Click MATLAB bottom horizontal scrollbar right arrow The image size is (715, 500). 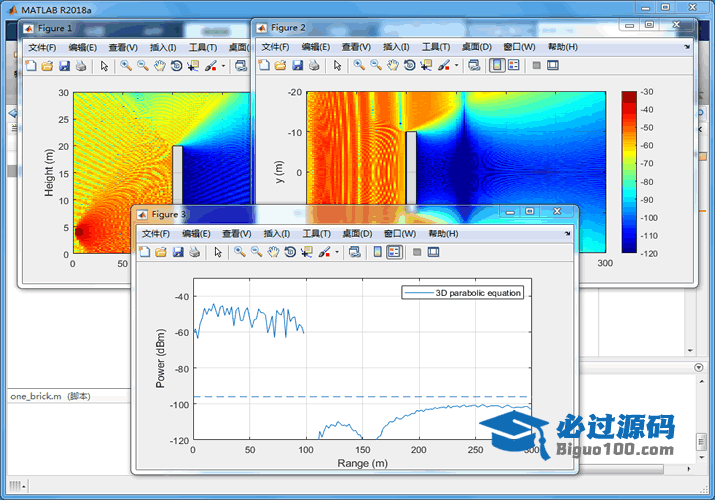pyautogui.click(x=689, y=469)
